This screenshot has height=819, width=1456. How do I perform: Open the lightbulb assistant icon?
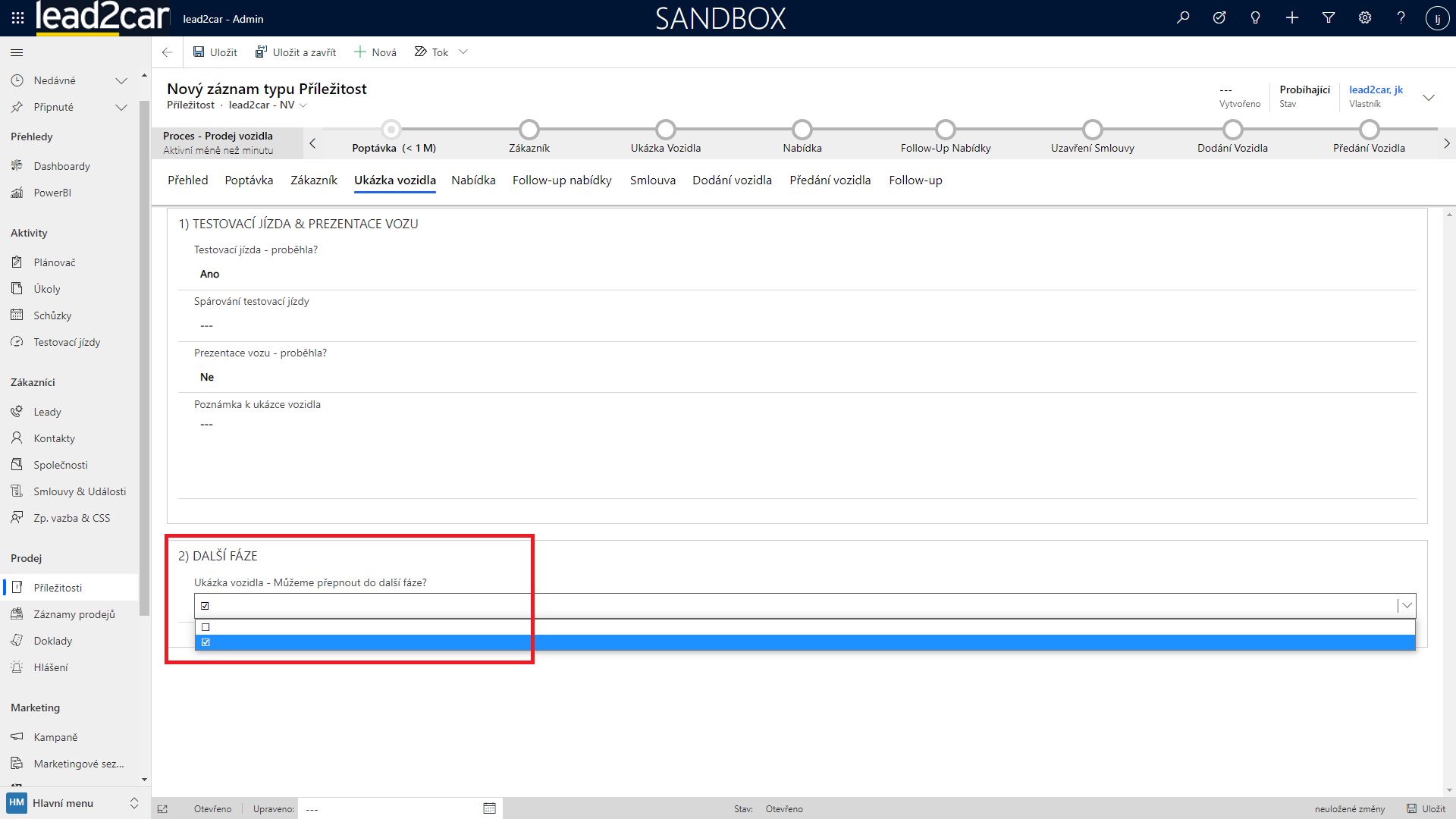coord(1256,17)
